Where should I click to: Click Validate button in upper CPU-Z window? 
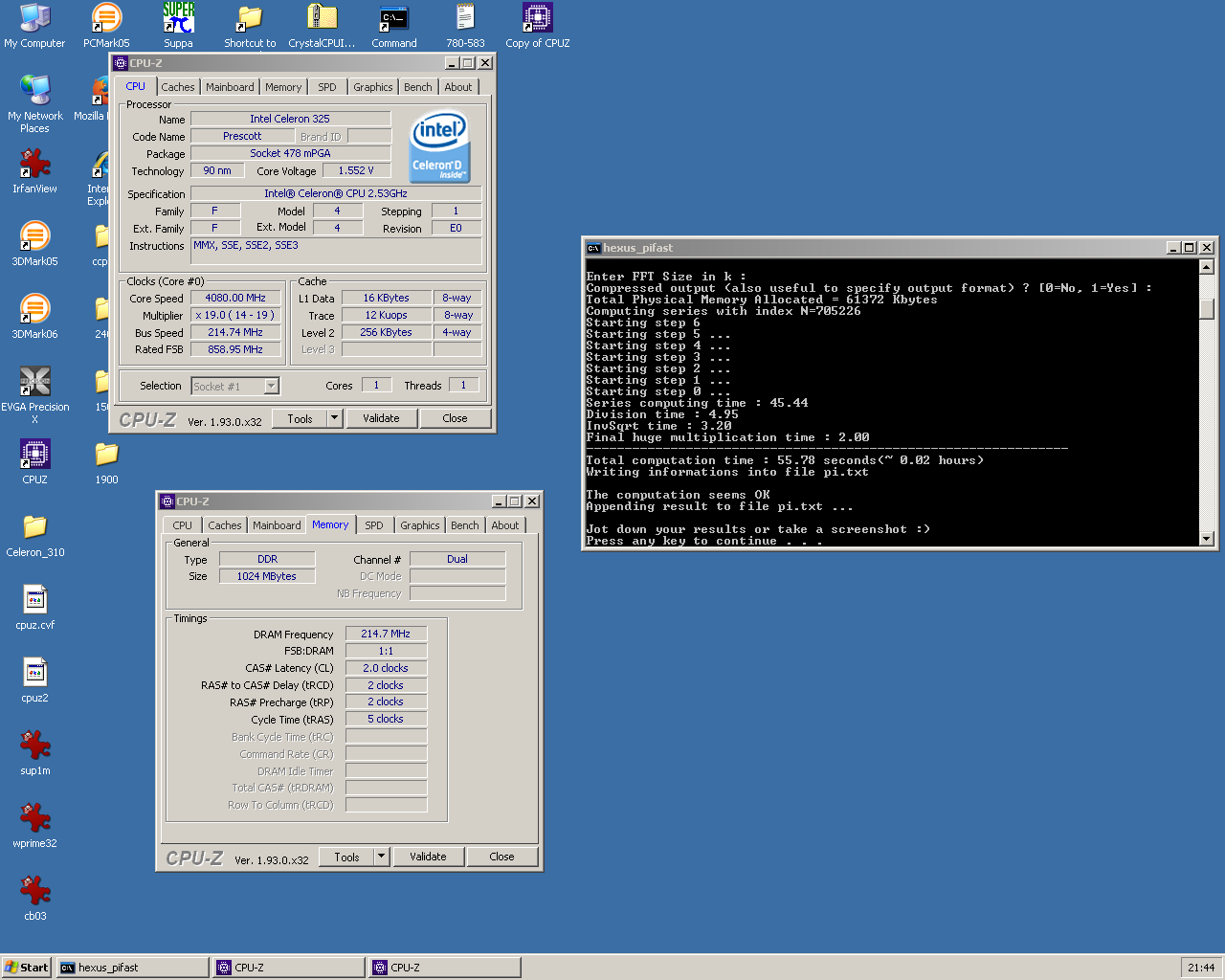[x=381, y=418]
